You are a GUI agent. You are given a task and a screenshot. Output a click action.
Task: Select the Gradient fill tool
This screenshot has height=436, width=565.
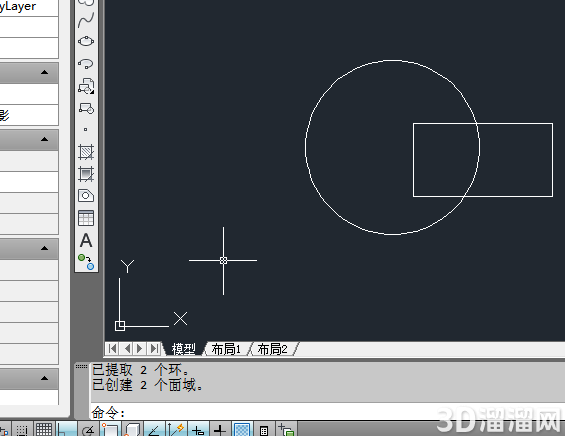pyautogui.click(x=86, y=174)
